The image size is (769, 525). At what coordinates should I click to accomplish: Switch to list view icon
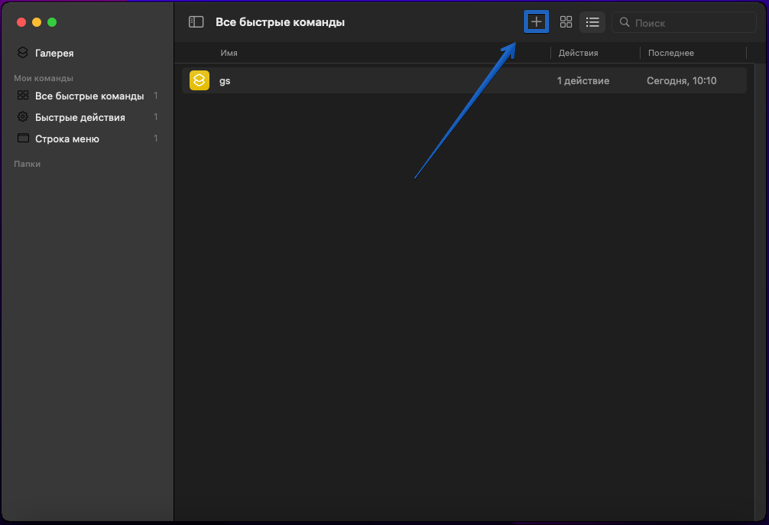click(x=593, y=22)
